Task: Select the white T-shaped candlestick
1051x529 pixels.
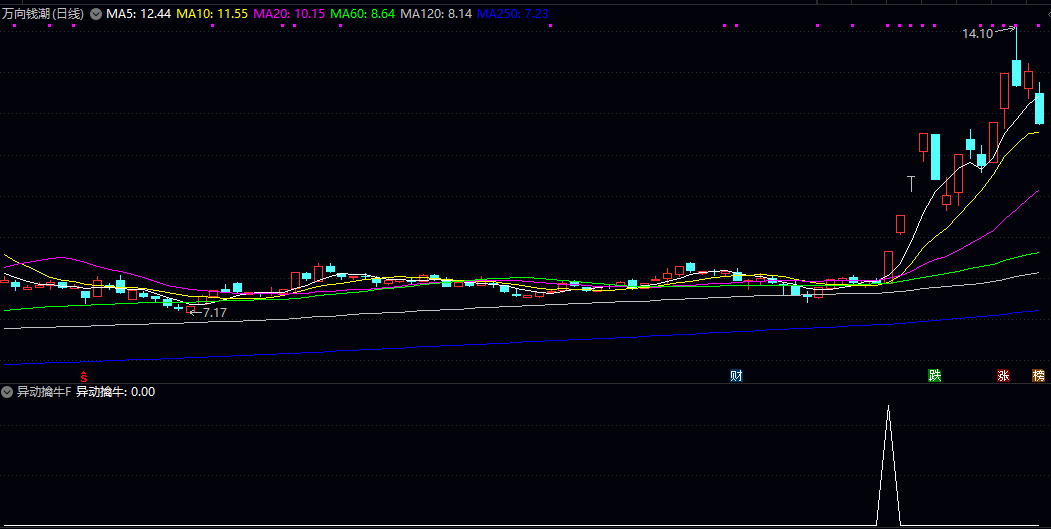Action: coord(911,184)
